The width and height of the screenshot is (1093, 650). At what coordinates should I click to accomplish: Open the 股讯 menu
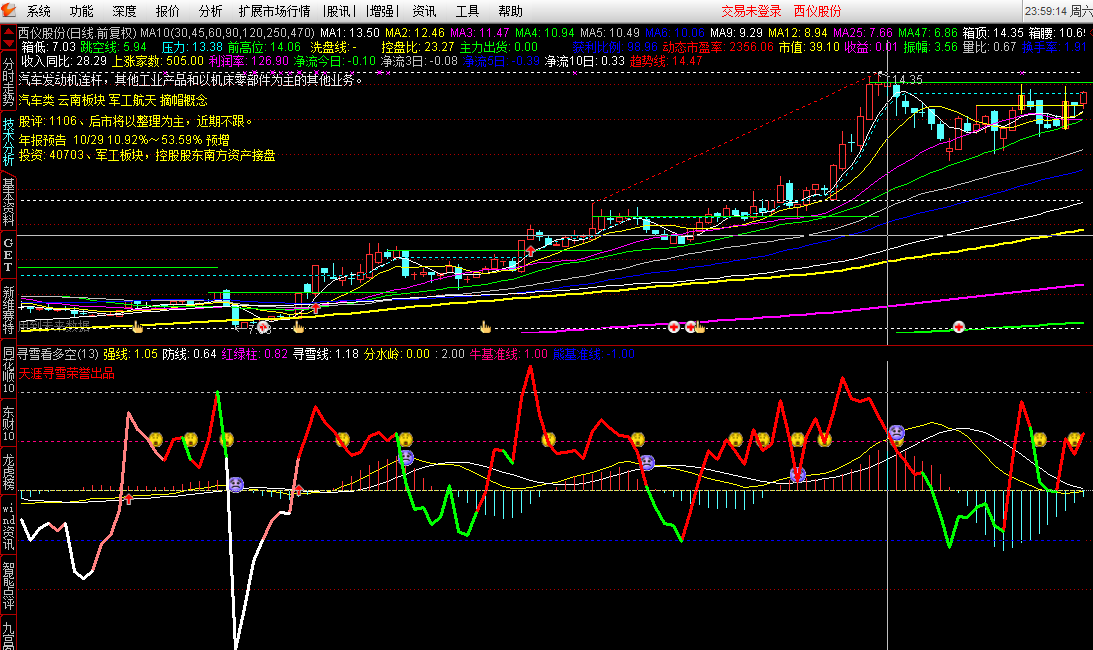point(339,11)
